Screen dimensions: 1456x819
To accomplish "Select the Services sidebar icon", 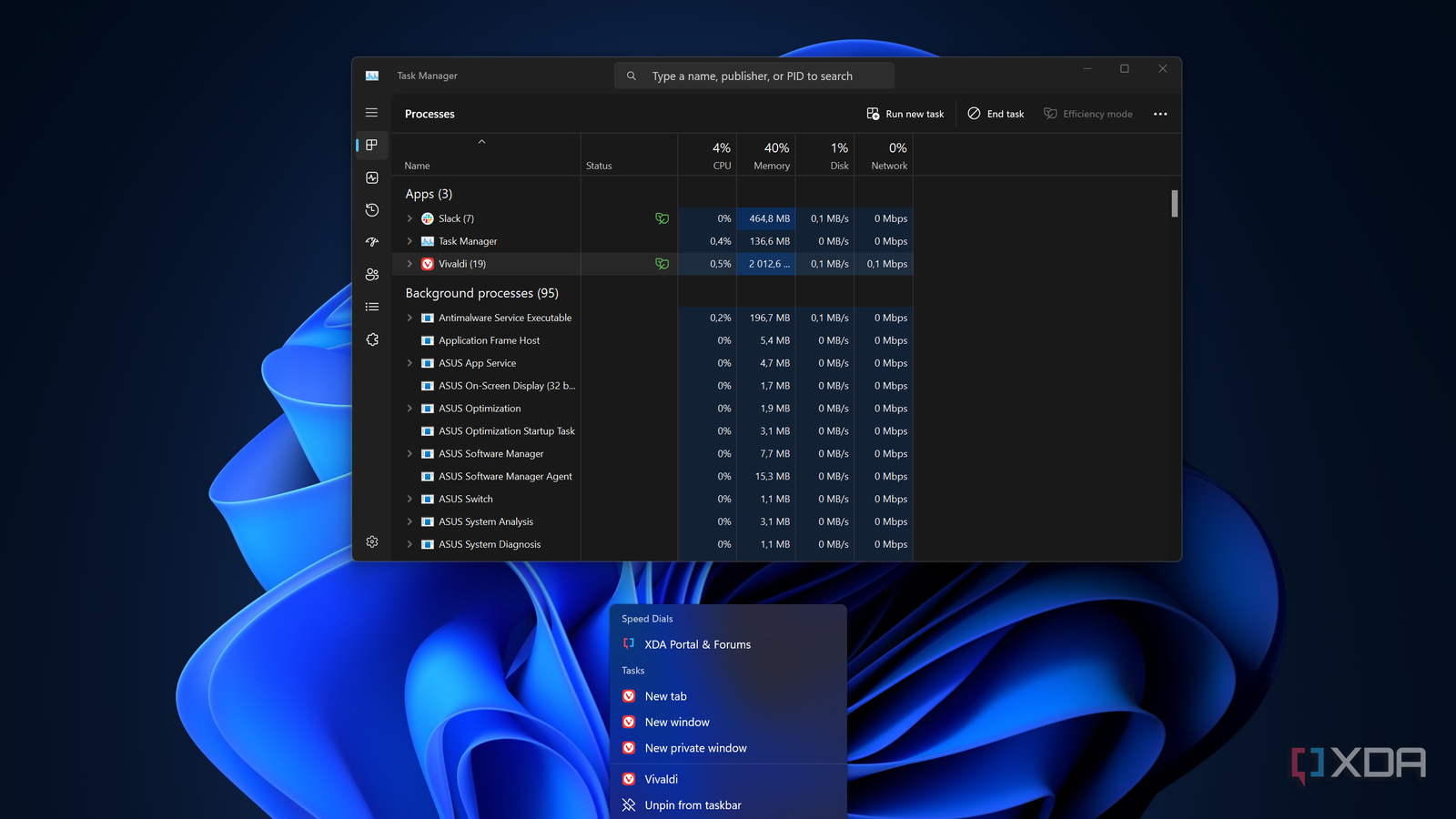I will click(371, 339).
